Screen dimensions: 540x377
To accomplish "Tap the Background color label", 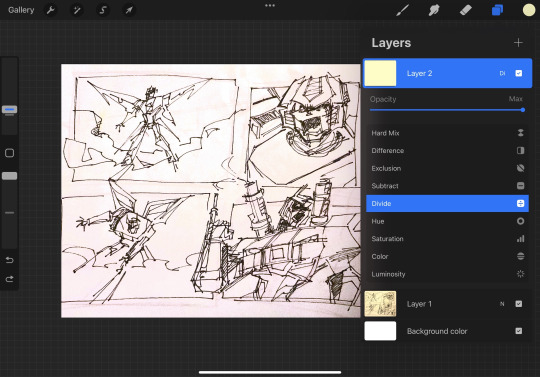I will coord(437,331).
